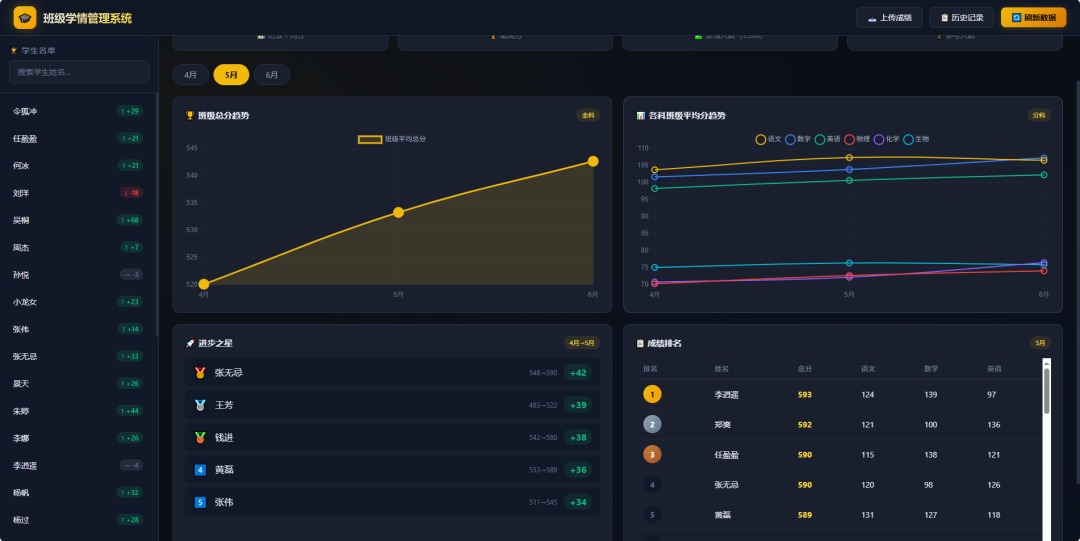Click the blue number 5 badge beside 张伟
The height and width of the screenshot is (541, 1080).
pyautogui.click(x=200, y=502)
